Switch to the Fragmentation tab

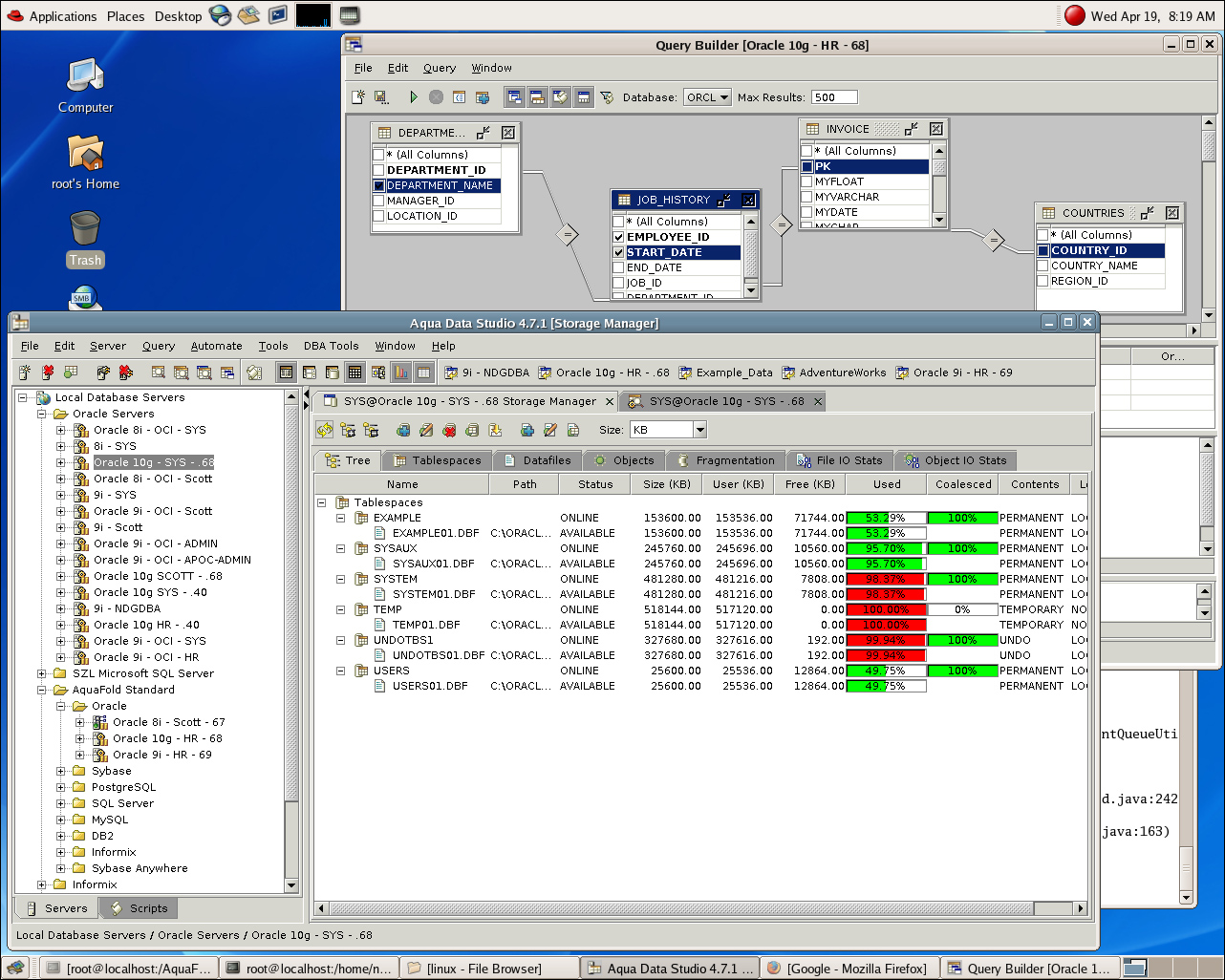click(x=726, y=460)
